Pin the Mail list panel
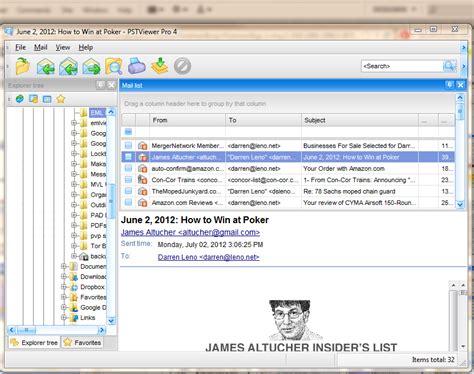 (x=449, y=85)
